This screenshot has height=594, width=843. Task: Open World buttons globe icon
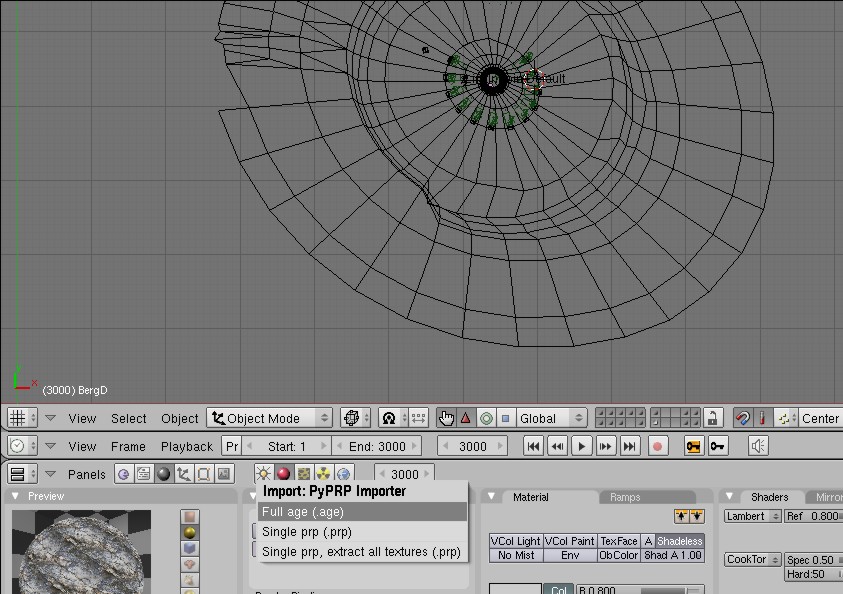344,474
